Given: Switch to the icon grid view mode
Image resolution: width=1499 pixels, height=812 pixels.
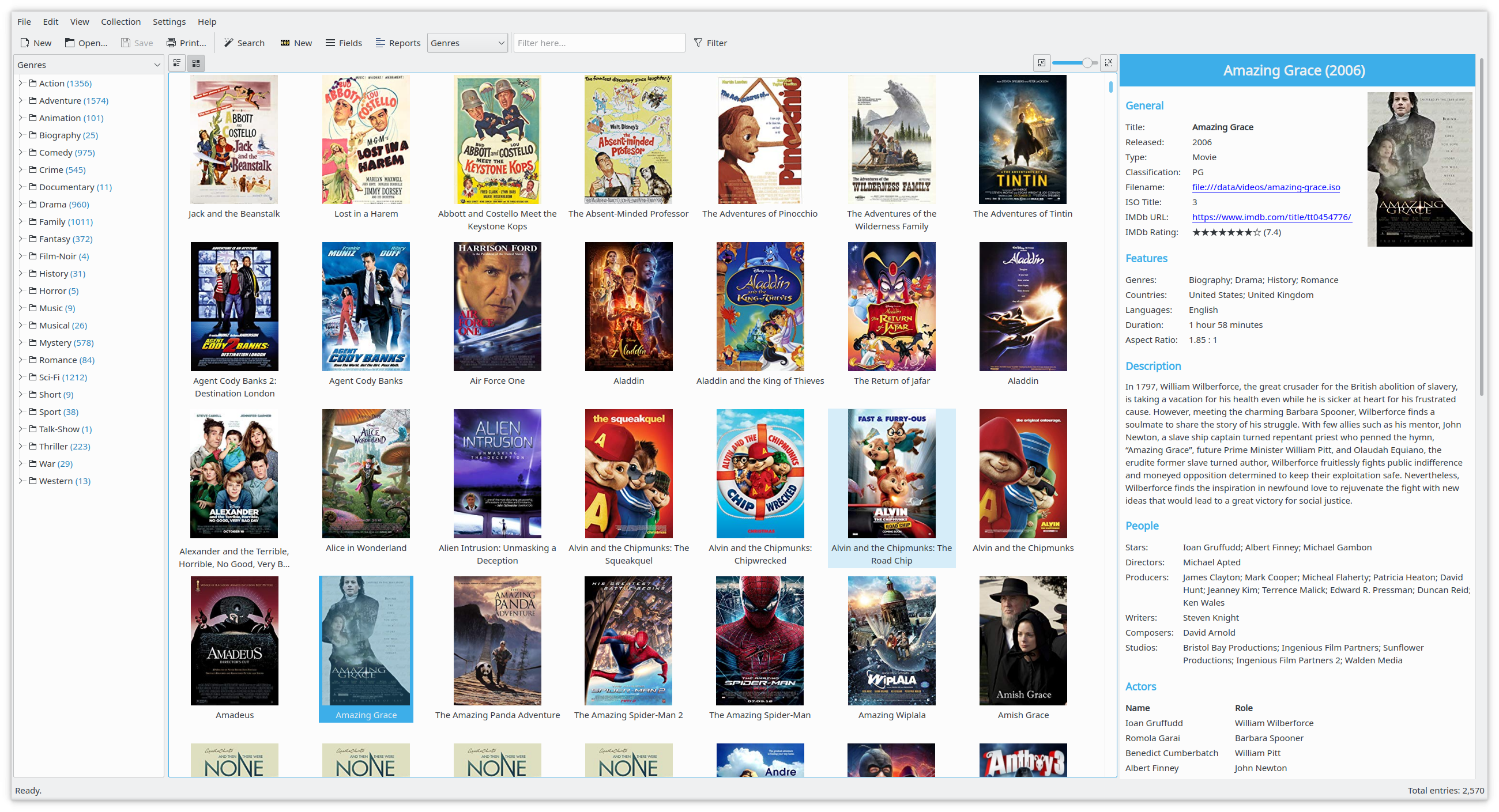Looking at the screenshot, I should (196, 63).
